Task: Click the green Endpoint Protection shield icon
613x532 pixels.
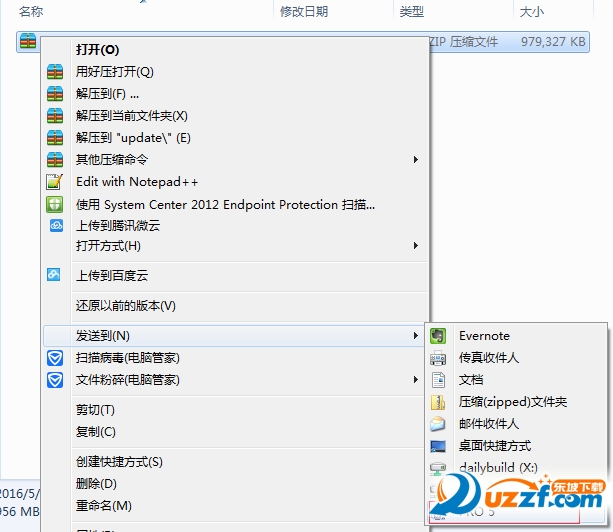Action: tap(55, 204)
